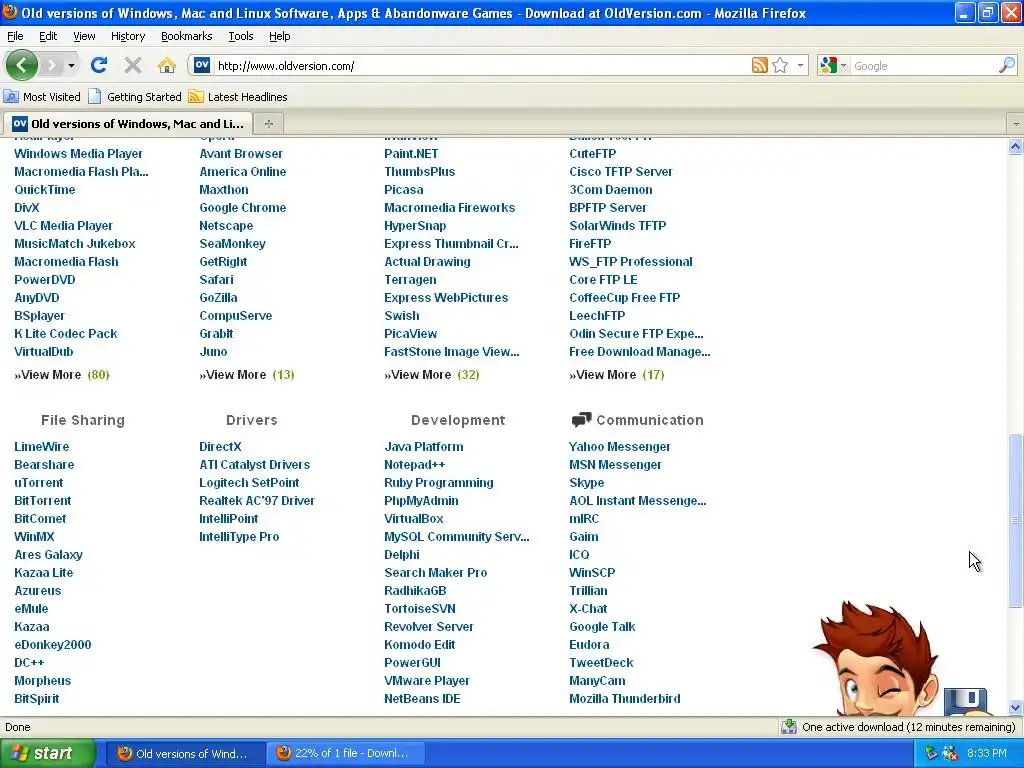The image size is (1024, 768).
Task: Open the Paint.NET link
Action: (x=411, y=153)
